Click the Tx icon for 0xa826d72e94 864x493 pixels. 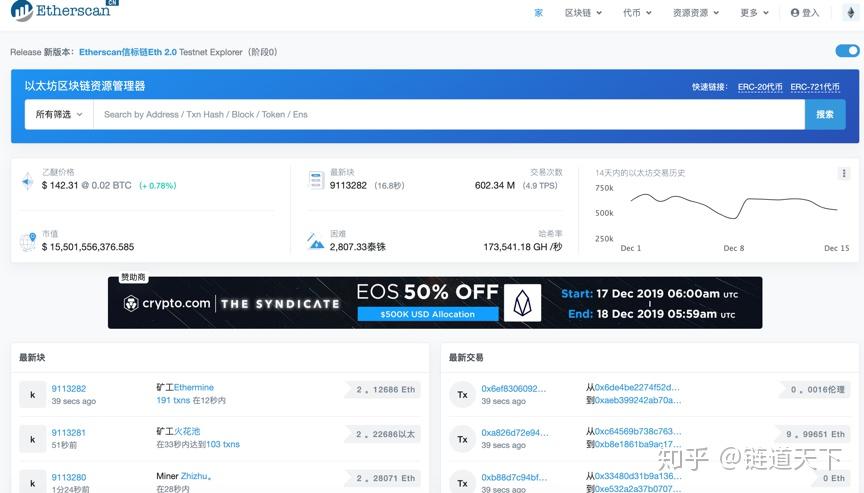click(462, 439)
